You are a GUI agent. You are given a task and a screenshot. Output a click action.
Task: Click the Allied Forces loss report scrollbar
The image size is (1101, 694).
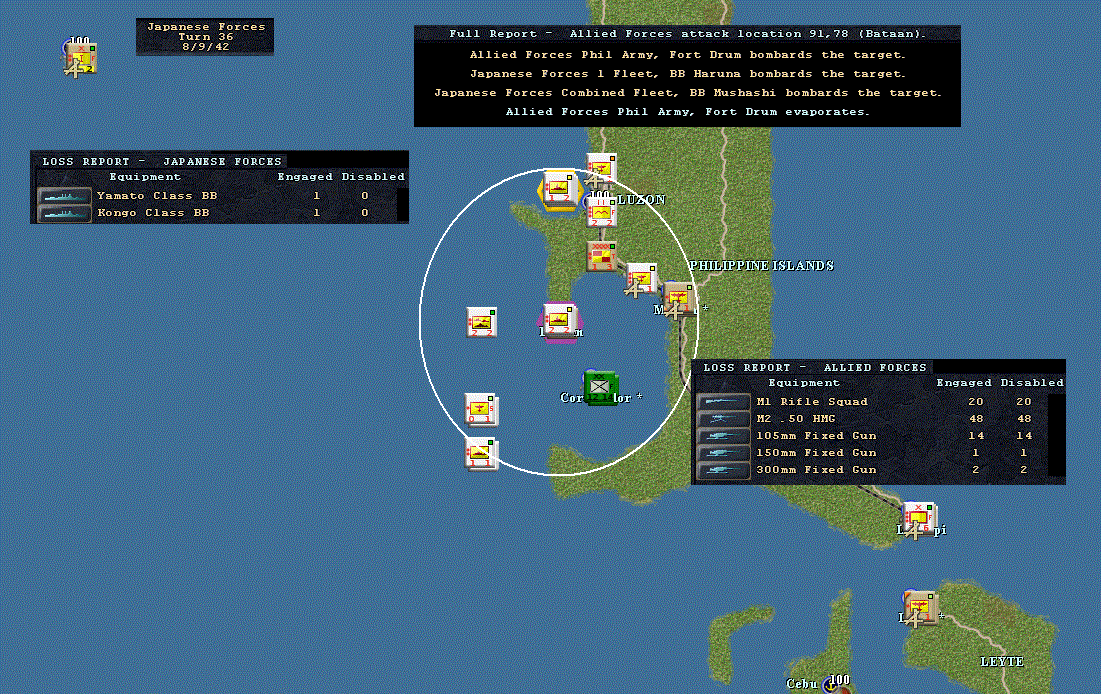coord(1056,436)
